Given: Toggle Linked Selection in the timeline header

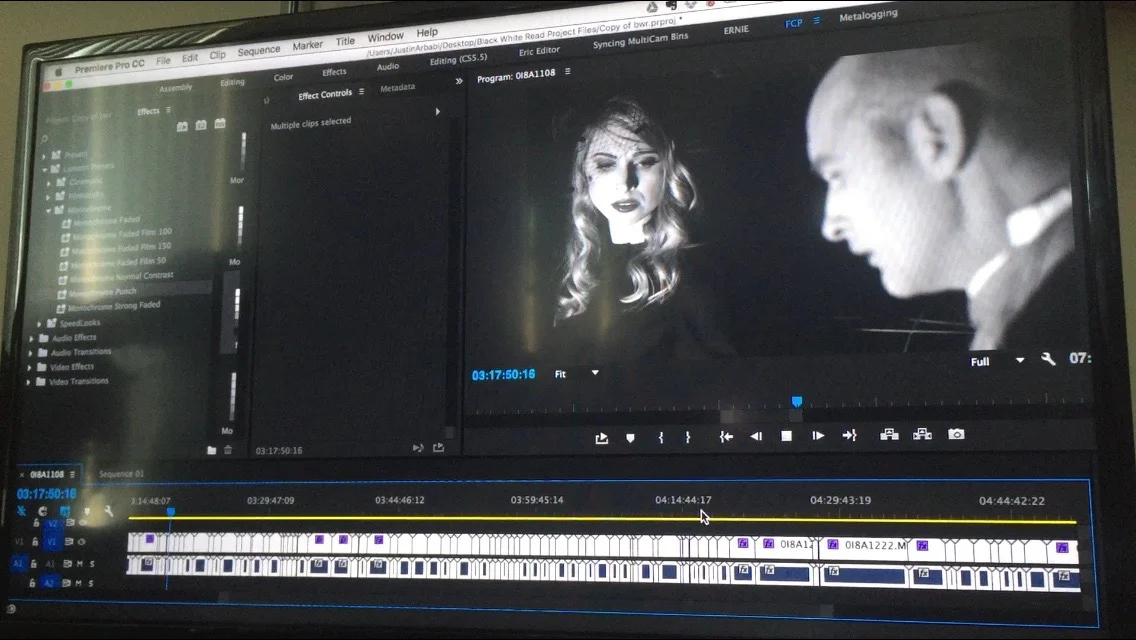Looking at the screenshot, I should click(64, 511).
